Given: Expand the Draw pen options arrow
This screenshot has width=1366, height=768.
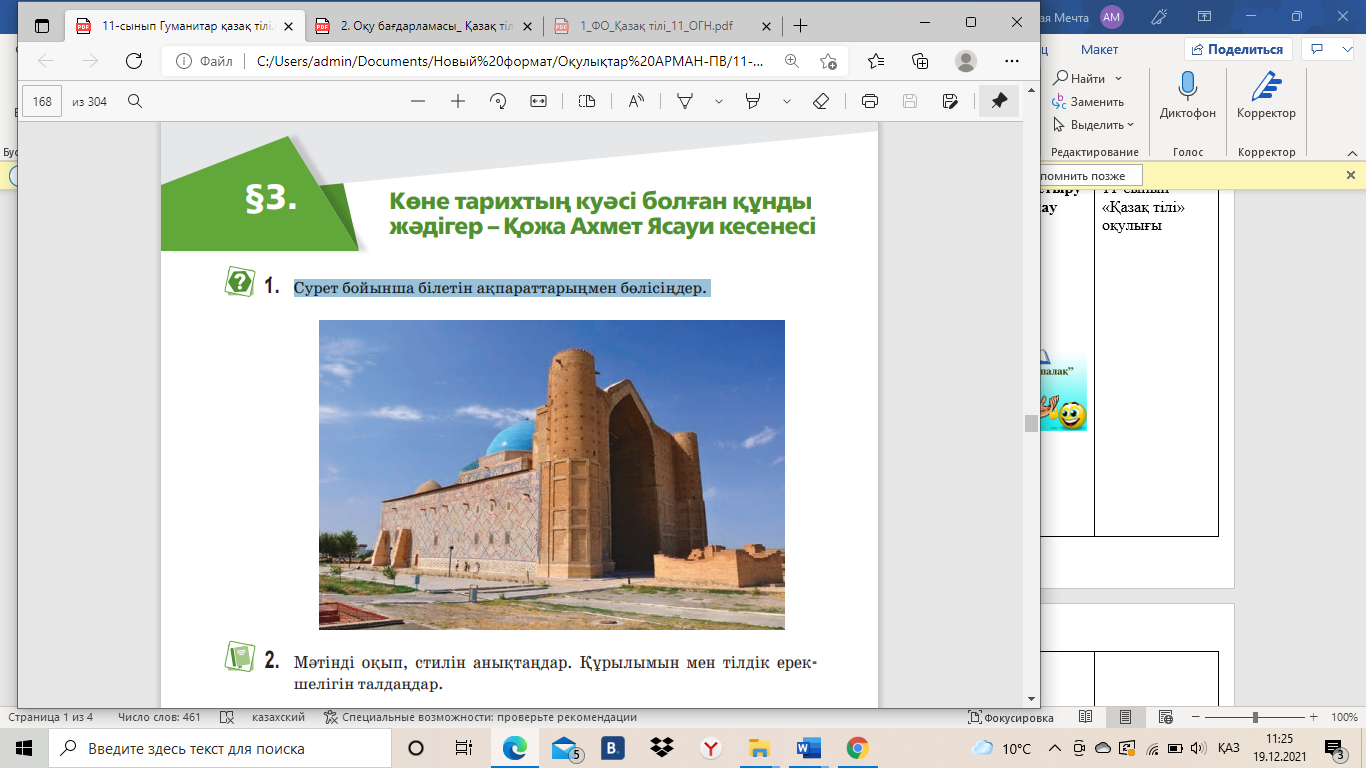Looking at the screenshot, I should coord(718,101).
